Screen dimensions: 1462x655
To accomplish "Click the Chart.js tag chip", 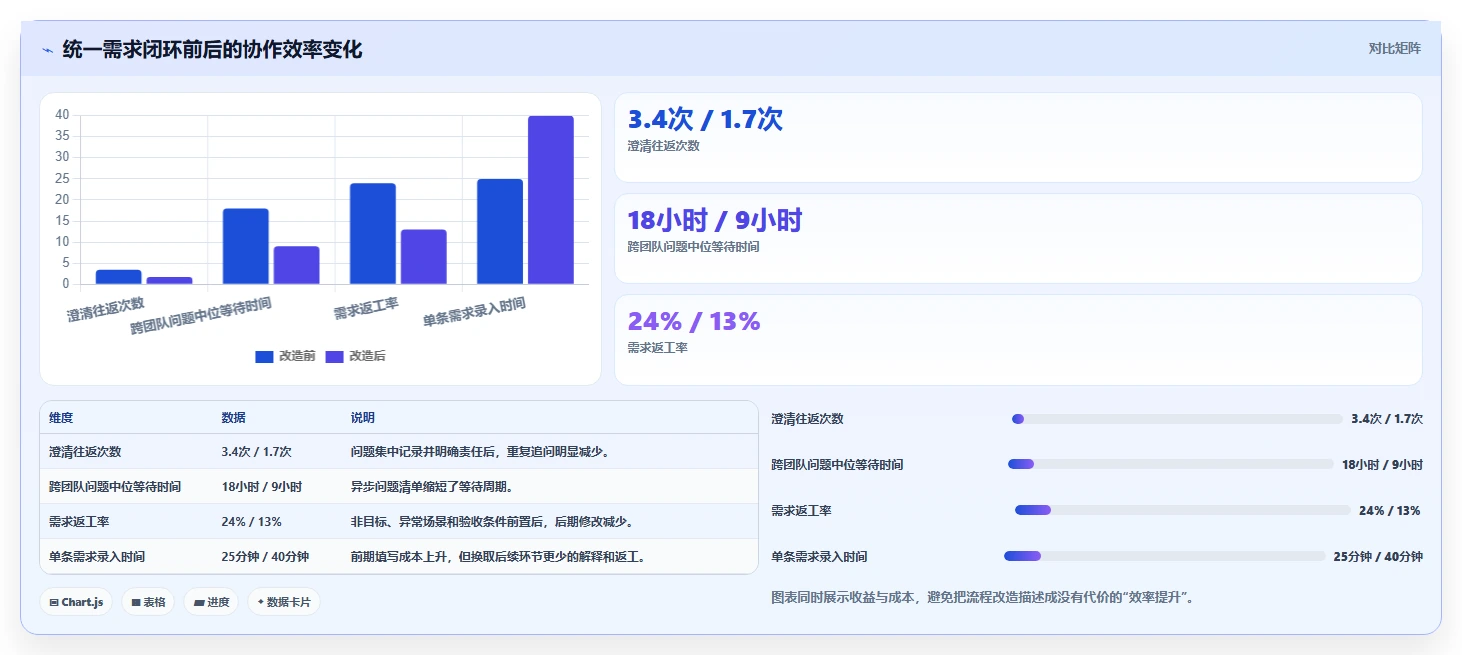I will tap(76, 602).
